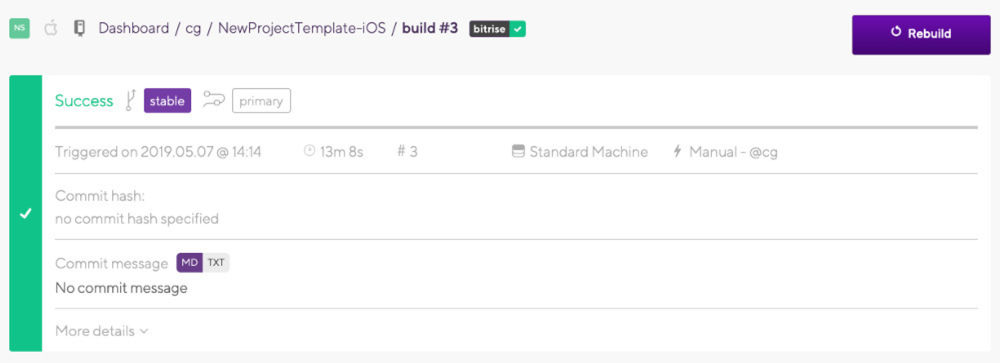Click the Rebuild button
Screen dimensions: 1000x363
tap(921, 34)
